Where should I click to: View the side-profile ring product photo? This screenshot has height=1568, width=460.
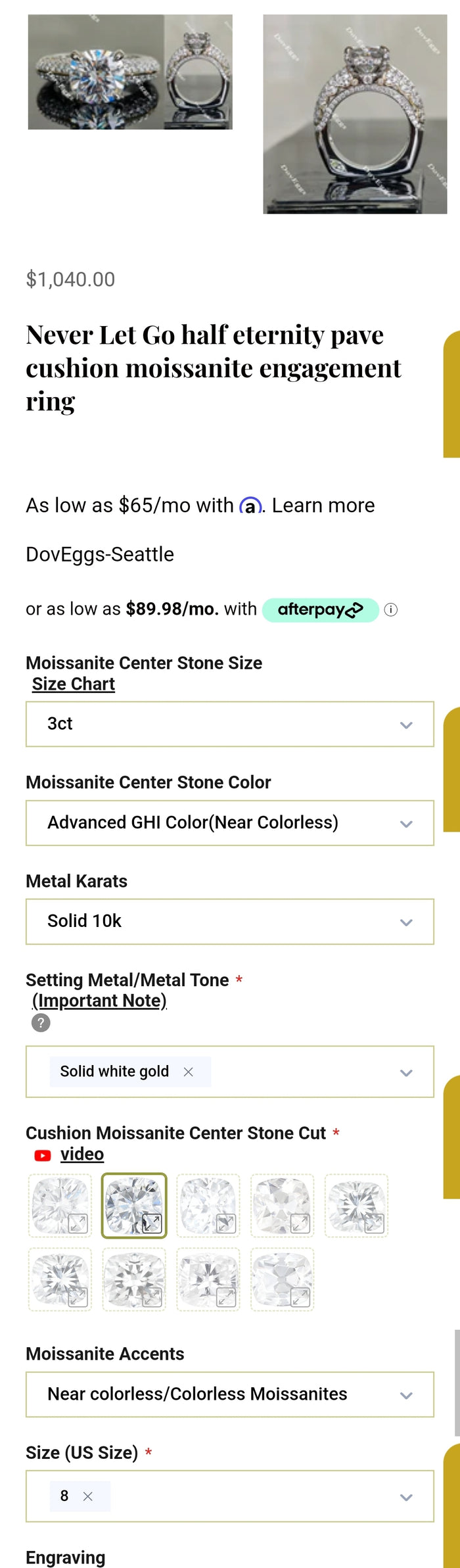355,114
